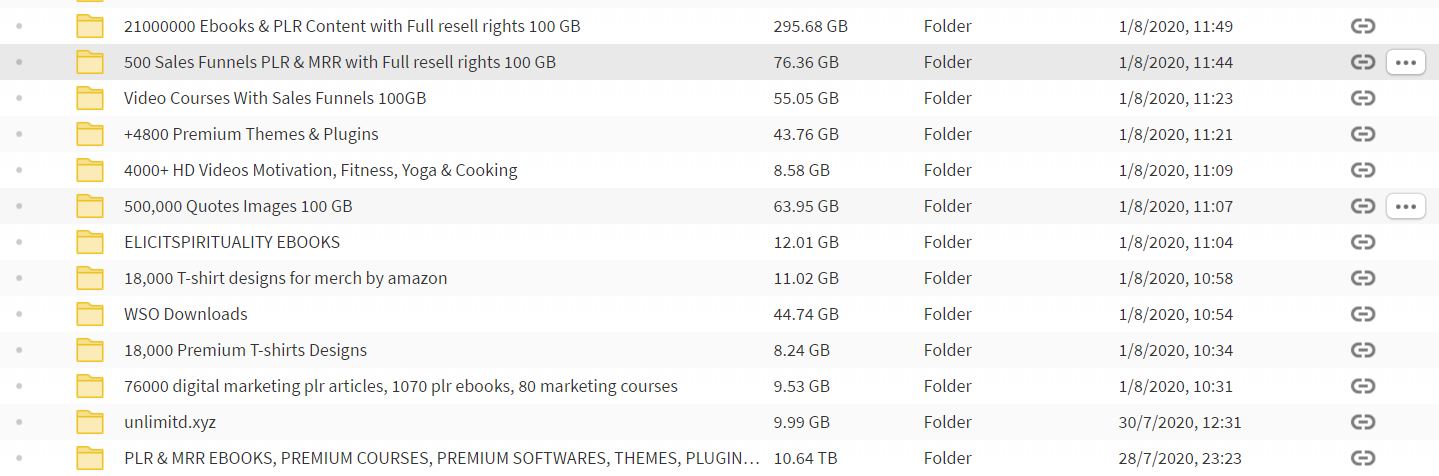Open WSO Downloads folder name
Image resolution: width=1439 pixels, height=476 pixels.
pos(185,314)
